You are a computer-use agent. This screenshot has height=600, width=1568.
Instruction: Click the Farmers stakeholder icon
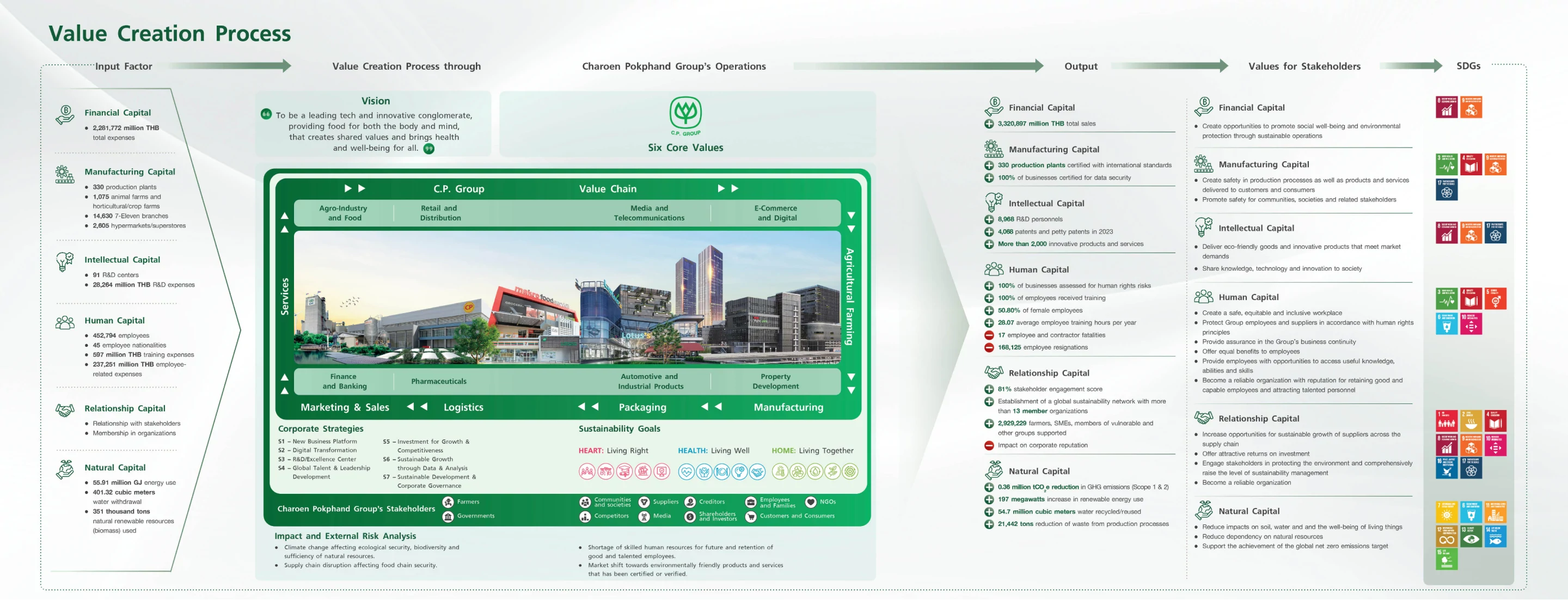coord(448,502)
